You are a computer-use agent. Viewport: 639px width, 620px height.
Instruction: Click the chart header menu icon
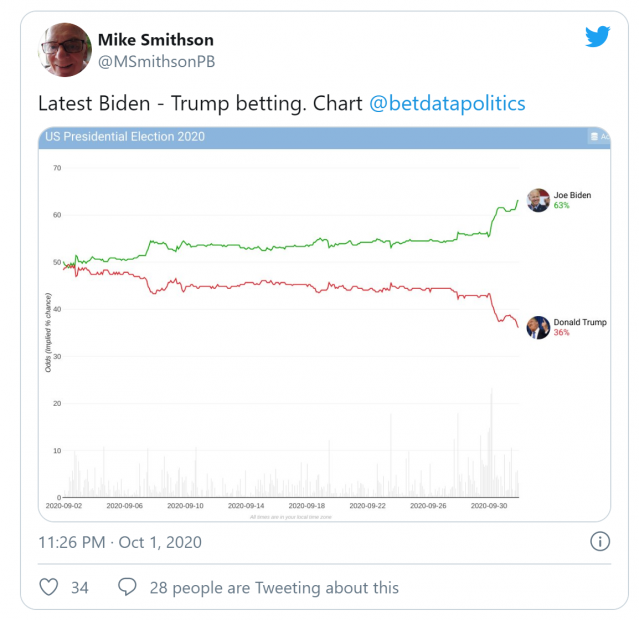click(x=595, y=137)
